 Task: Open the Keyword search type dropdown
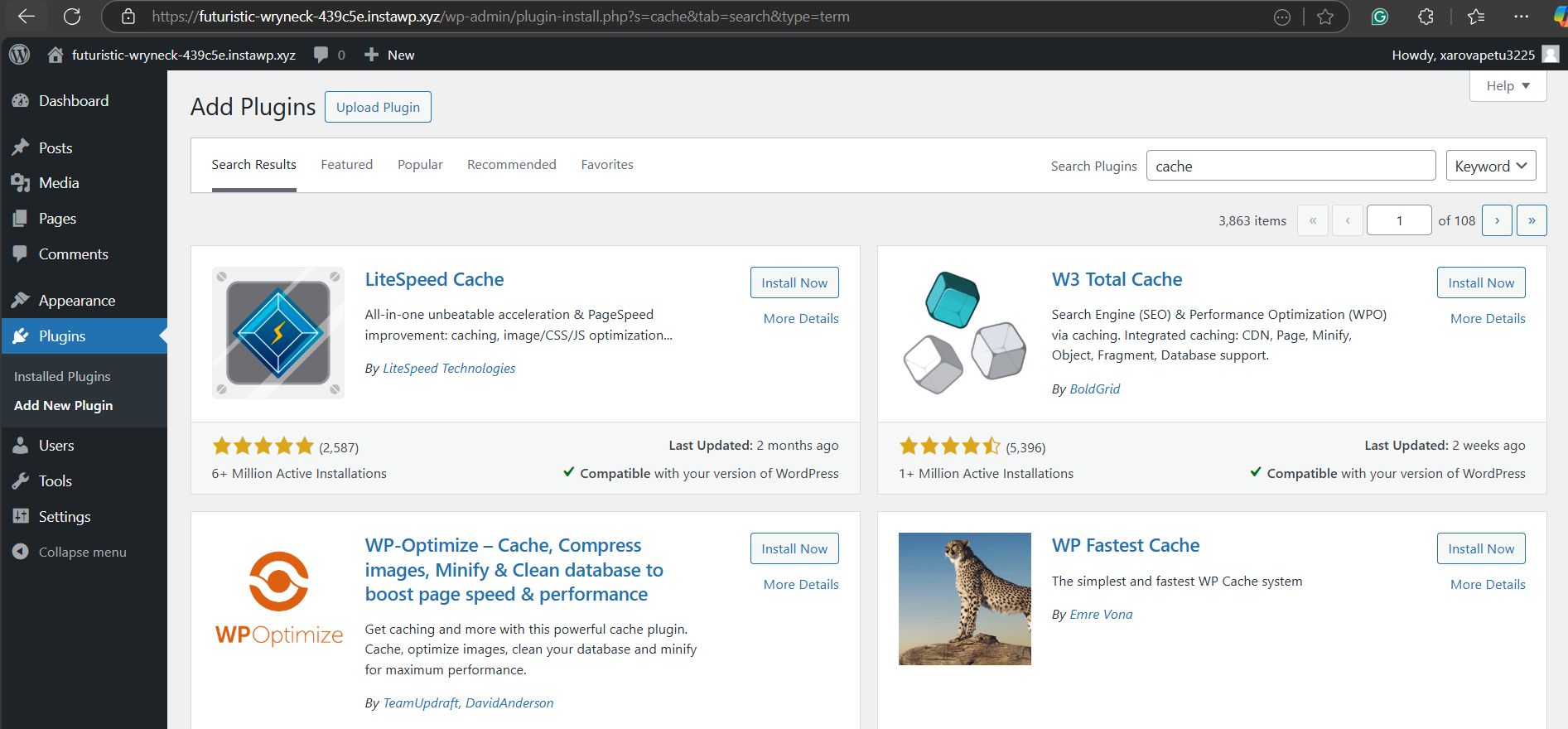coord(1491,166)
